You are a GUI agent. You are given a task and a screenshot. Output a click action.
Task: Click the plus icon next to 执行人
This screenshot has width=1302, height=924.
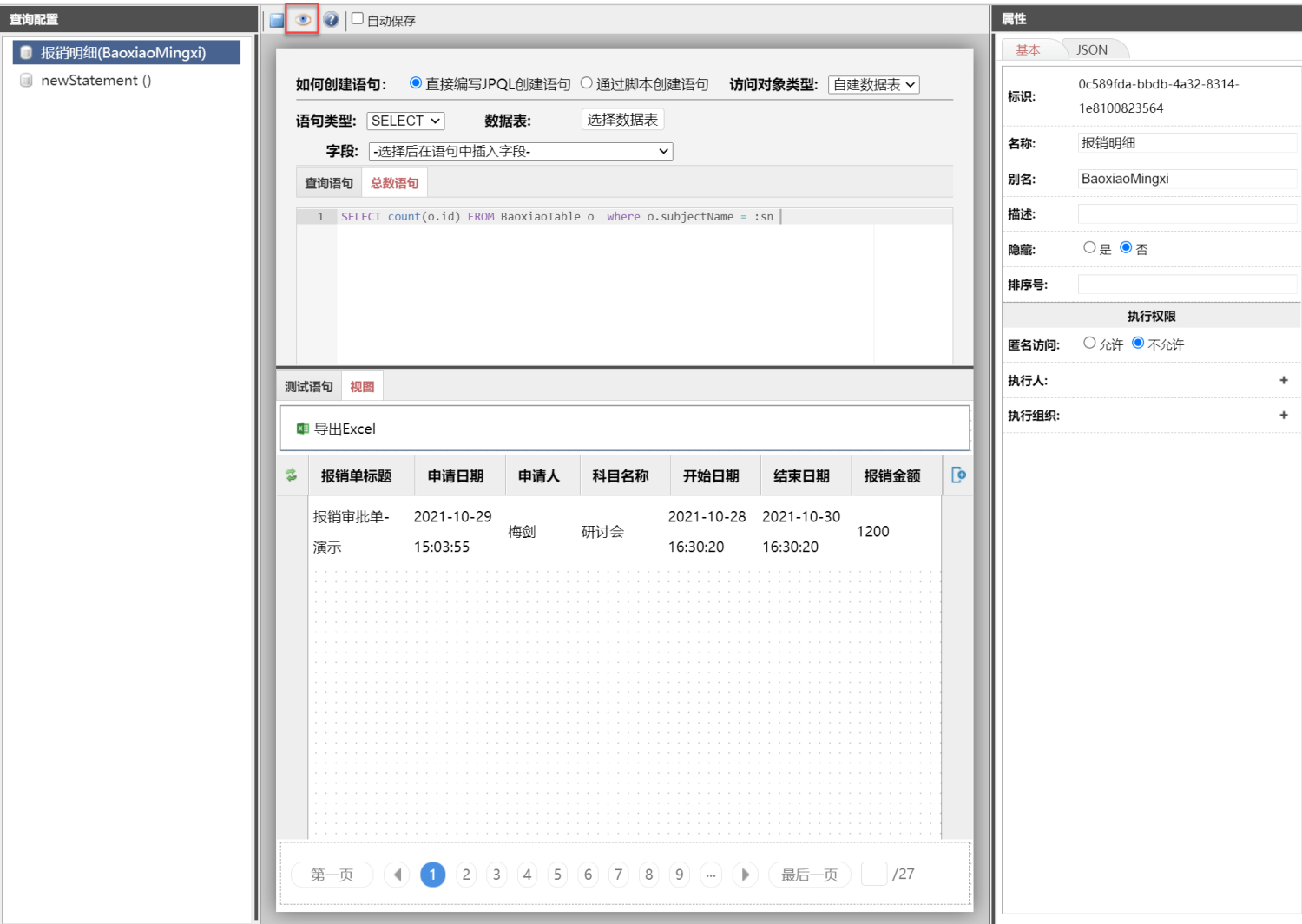[x=1283, y=380]
